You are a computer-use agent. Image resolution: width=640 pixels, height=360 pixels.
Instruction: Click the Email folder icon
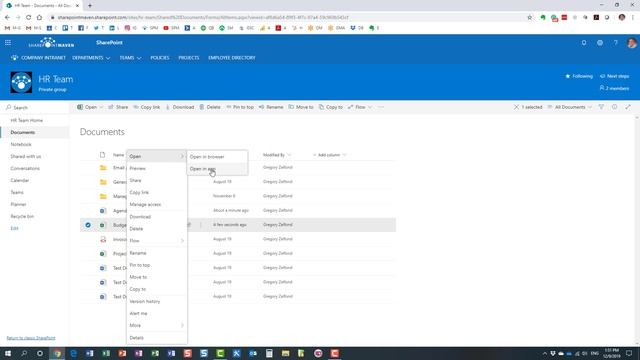[x=103, y=168]
